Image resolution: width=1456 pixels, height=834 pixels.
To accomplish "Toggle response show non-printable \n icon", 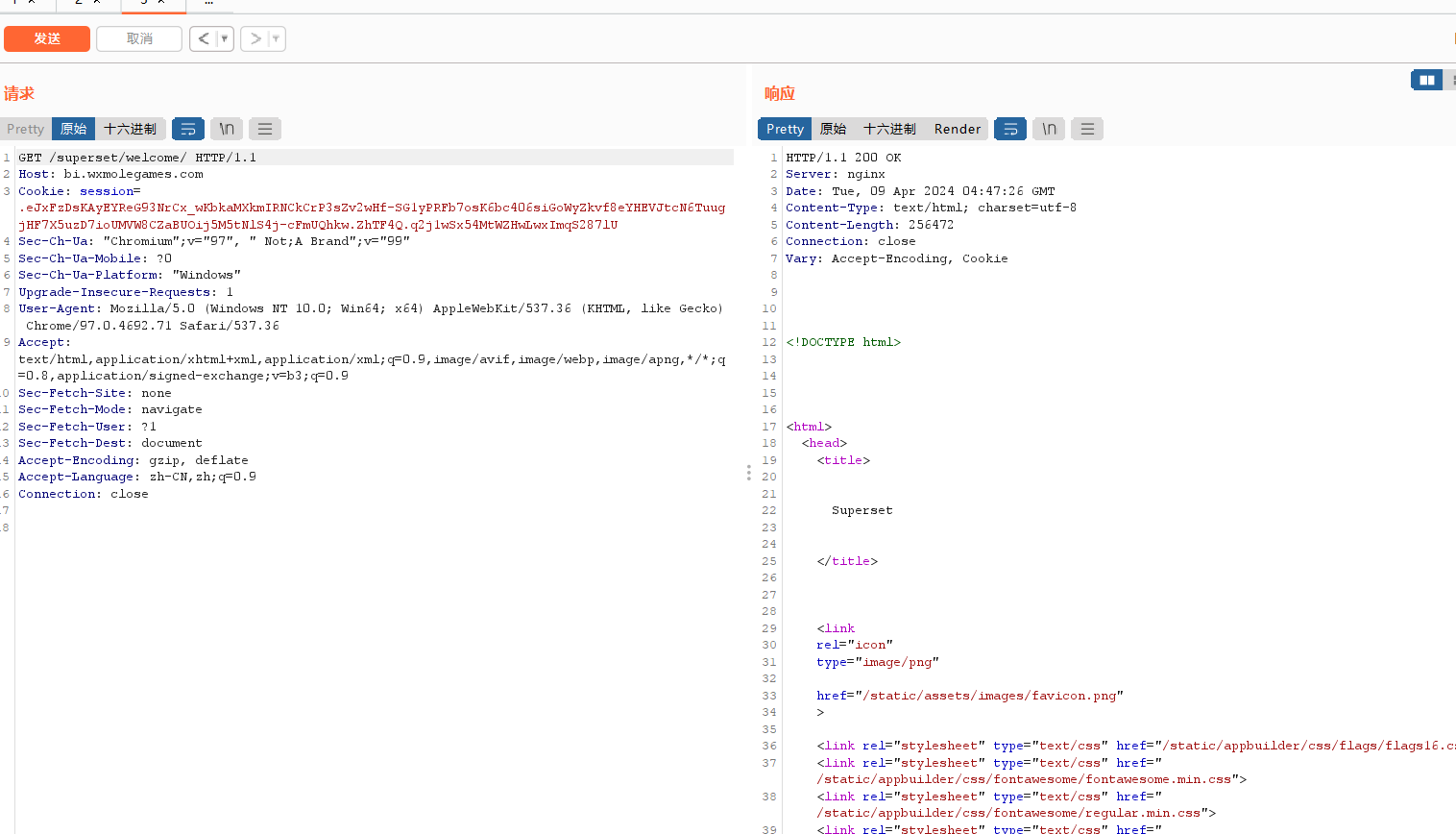I will (1049, 129).
